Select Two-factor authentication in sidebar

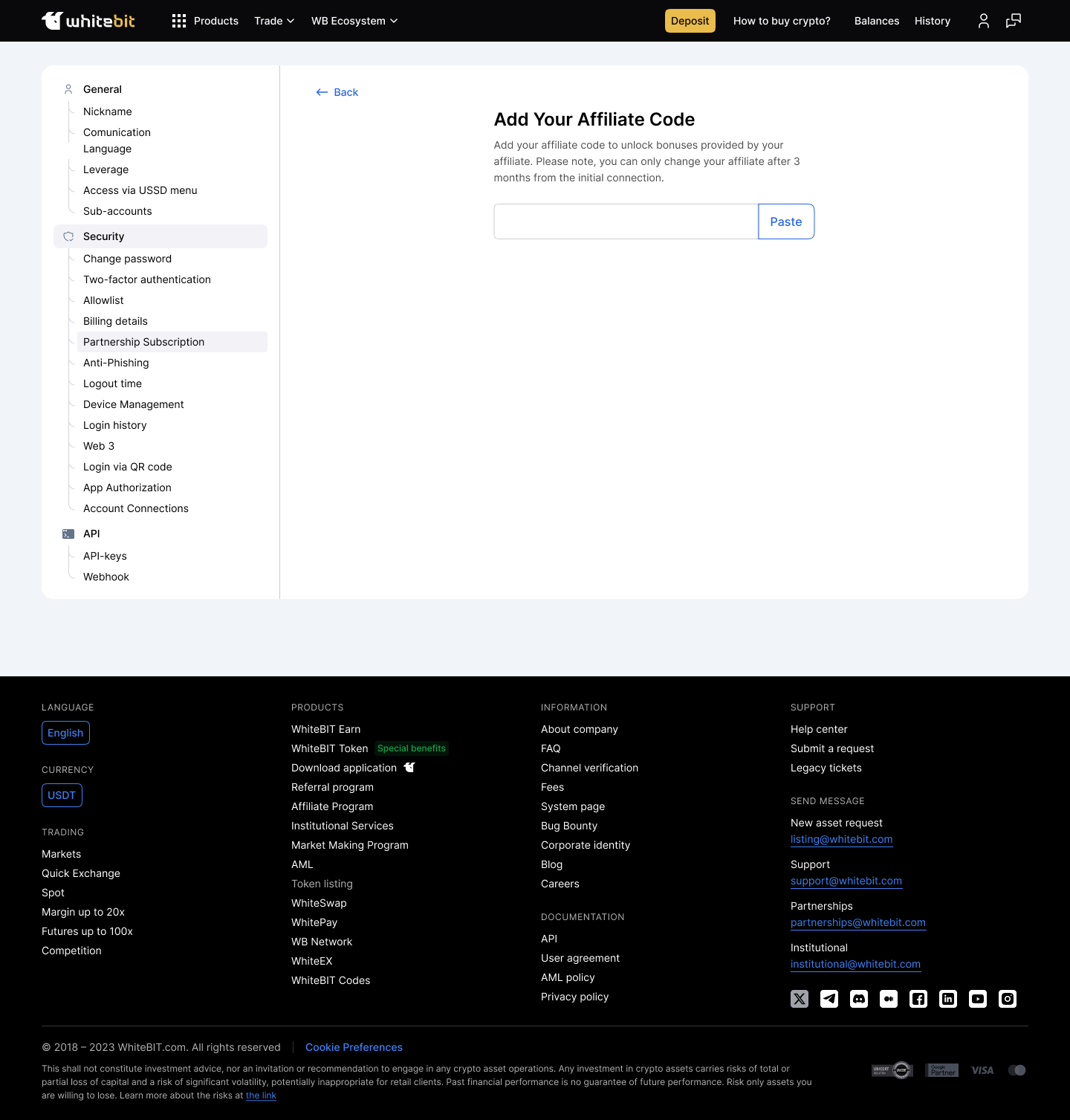[147, 279]
